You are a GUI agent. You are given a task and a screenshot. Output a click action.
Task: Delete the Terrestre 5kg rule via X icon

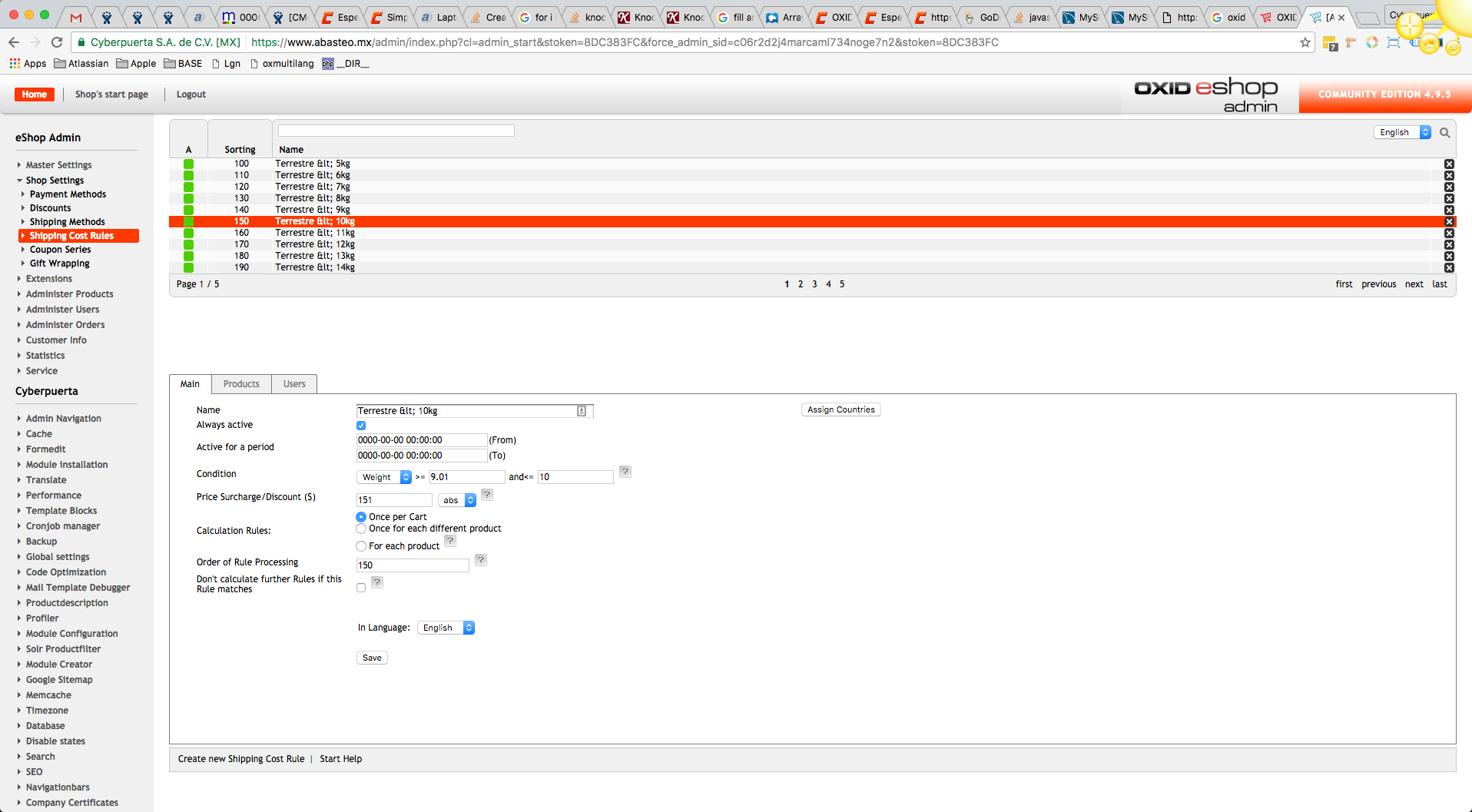point(1449,164)
